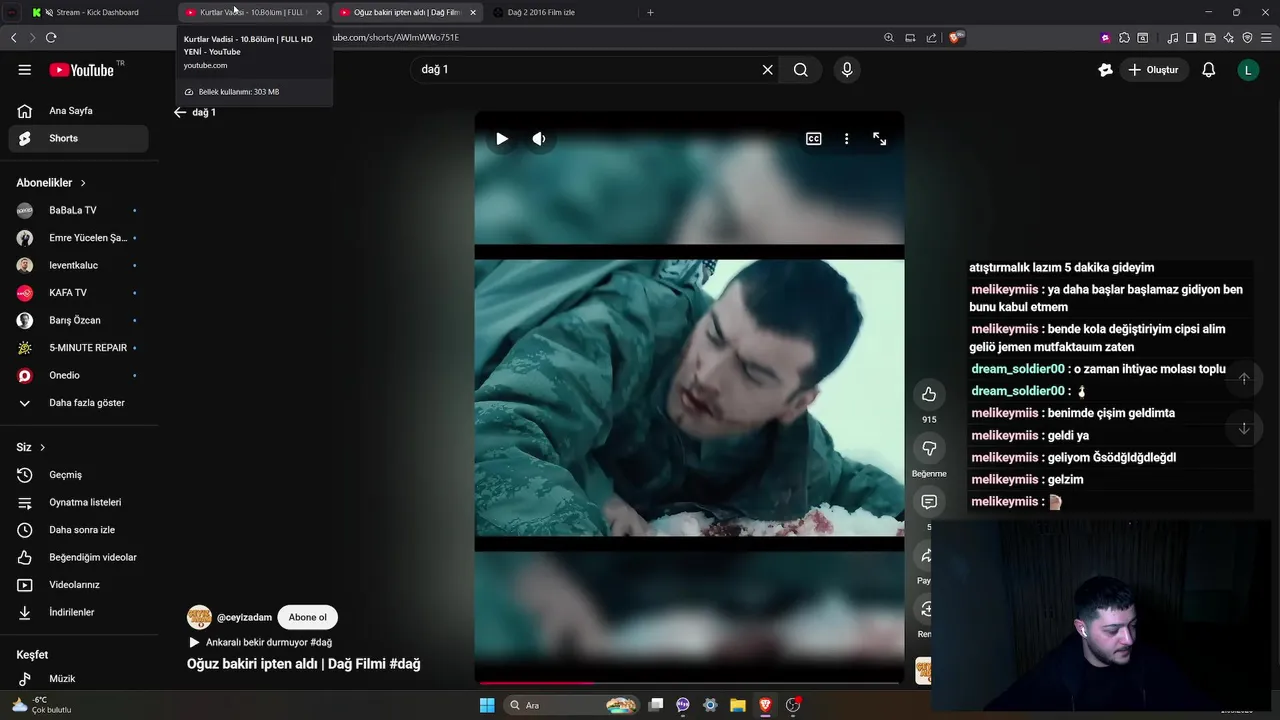
Task: Seek using the short's red progress bar
Action: click(x=689, y=683)
